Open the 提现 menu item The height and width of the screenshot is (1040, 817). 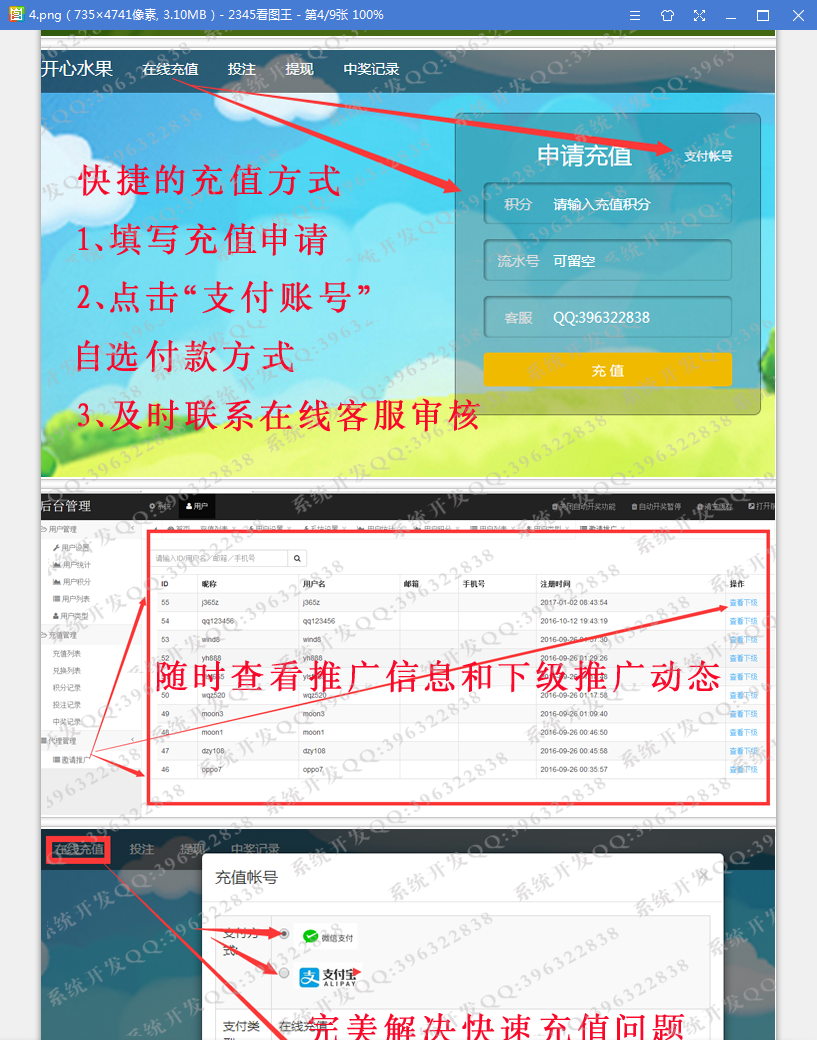[299, 69]
